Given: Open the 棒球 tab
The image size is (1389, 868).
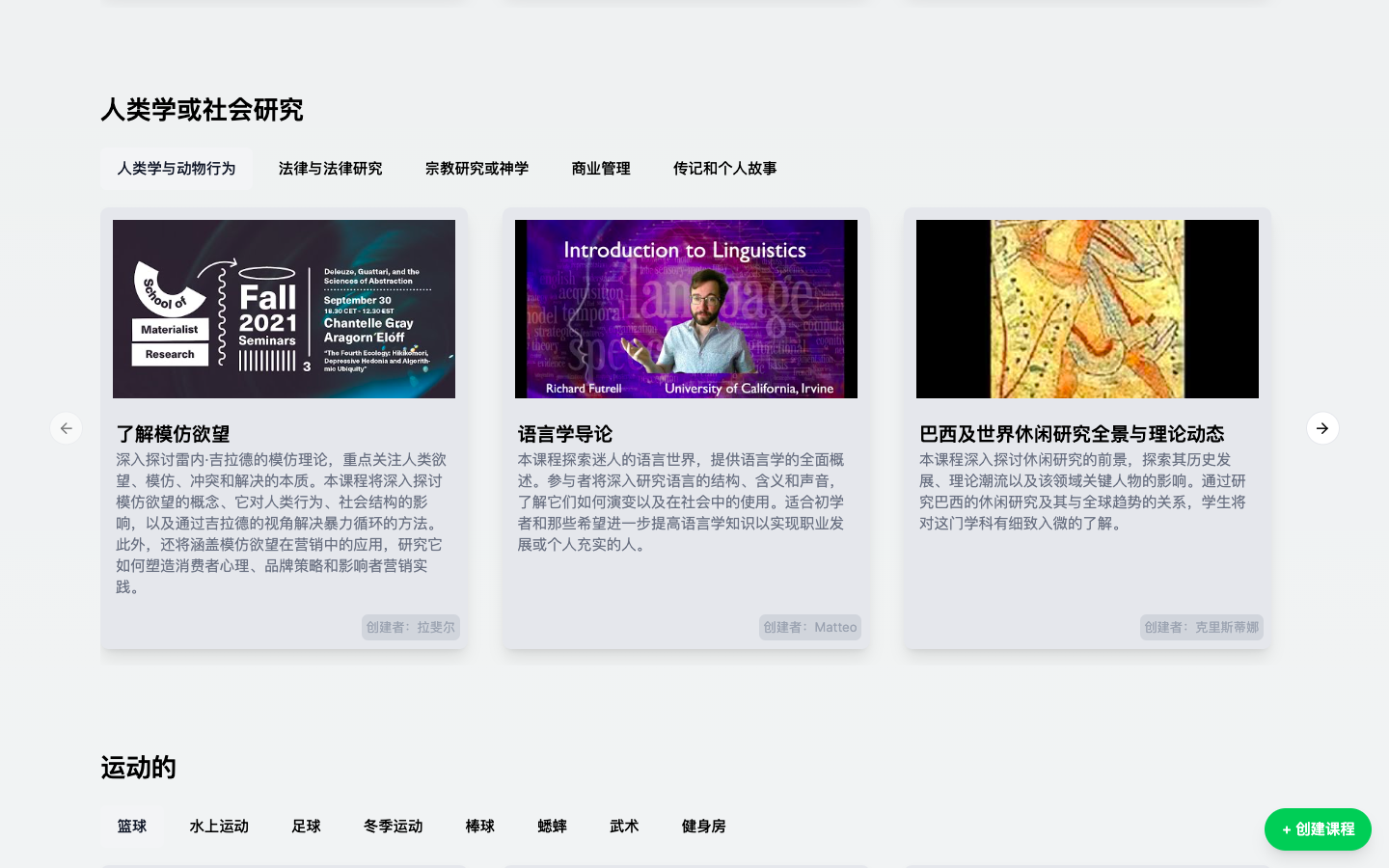Looking at the screenshot, I should tap(479, 827).
